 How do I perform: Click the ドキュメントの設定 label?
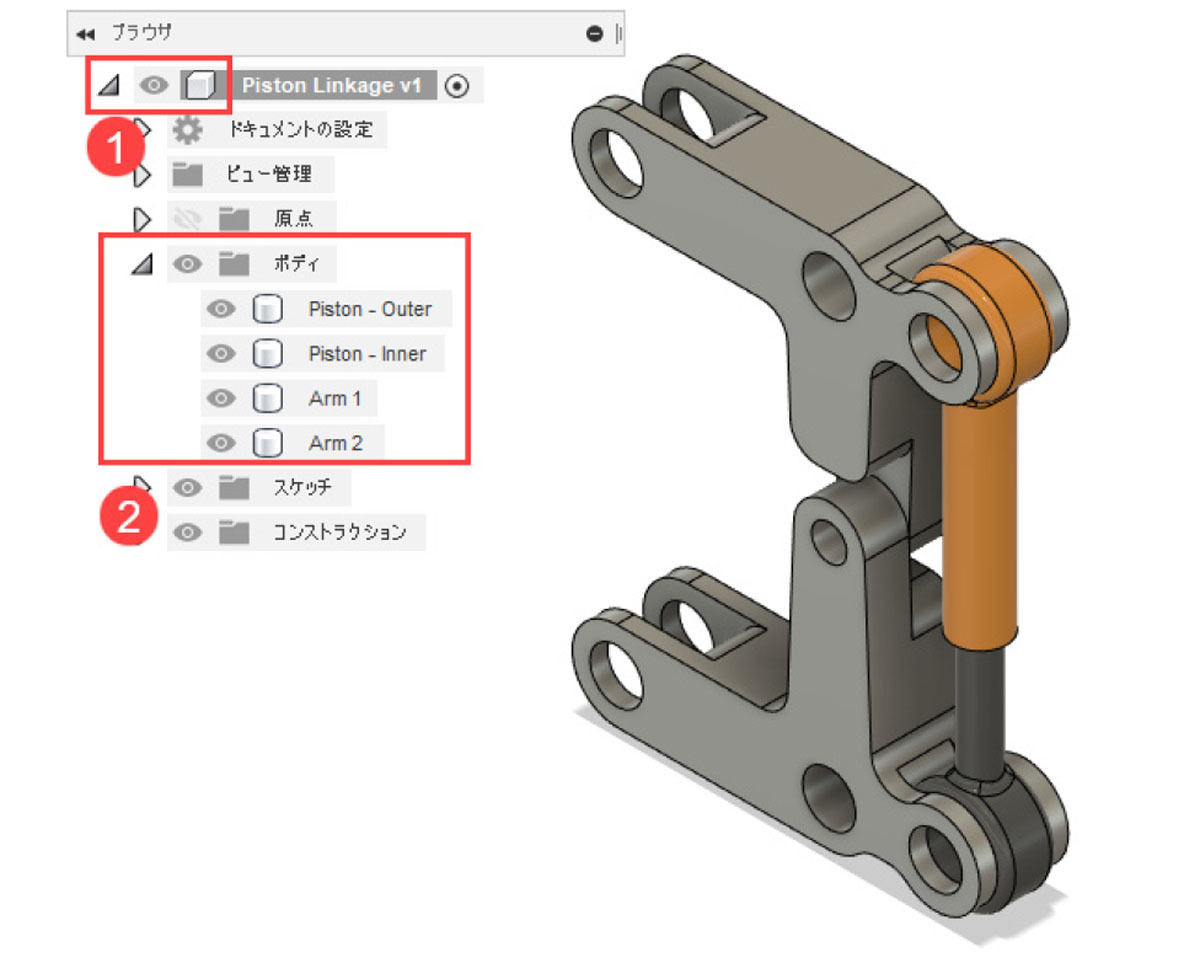pos(301,130)
